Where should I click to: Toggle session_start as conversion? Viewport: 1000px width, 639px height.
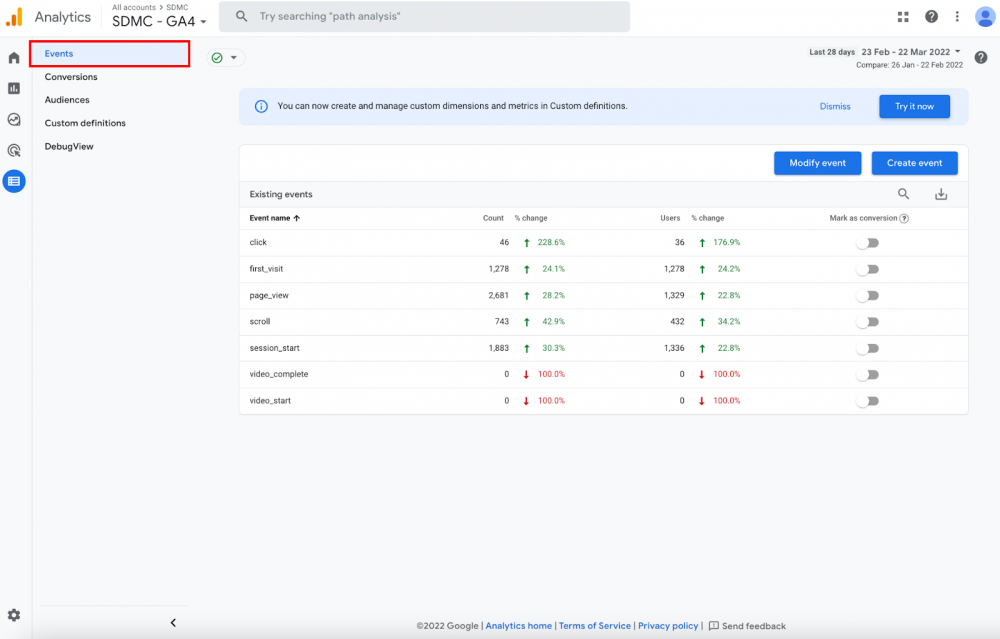tap(868, 348)
